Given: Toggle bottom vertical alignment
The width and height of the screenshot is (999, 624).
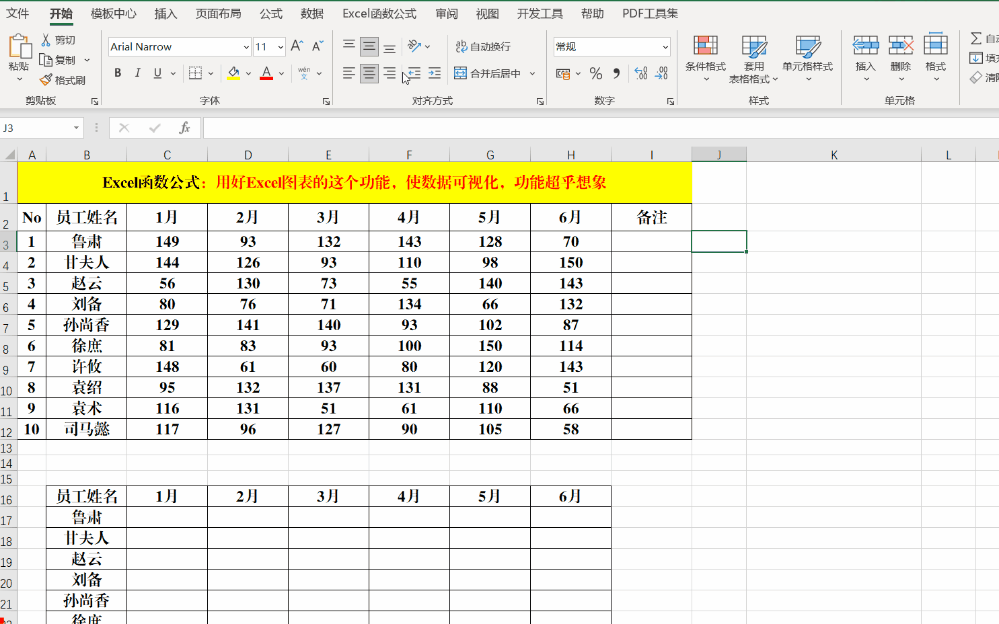Looking at the screenshot, I should click(x=389, y=46).
